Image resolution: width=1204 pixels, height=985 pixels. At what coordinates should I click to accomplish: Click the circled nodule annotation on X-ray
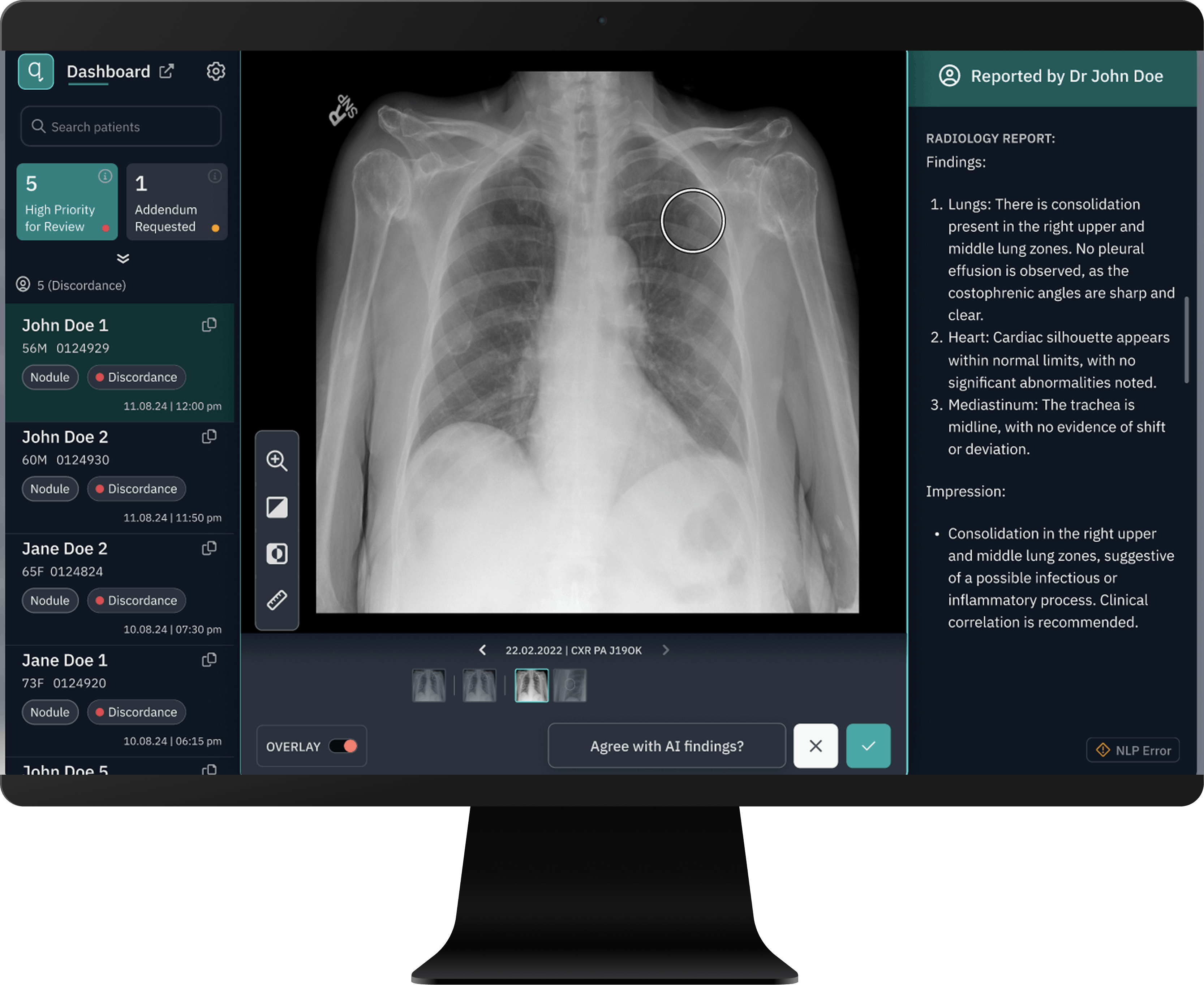(692, 221)
